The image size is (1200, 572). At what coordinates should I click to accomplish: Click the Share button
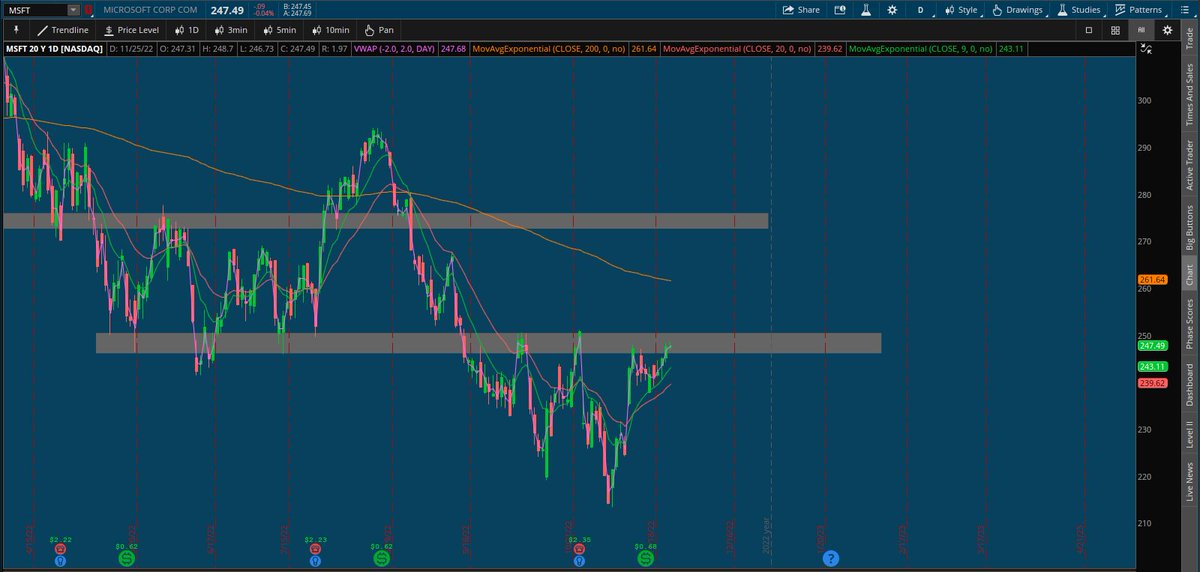pyautogui.click(x=801, y=10)
